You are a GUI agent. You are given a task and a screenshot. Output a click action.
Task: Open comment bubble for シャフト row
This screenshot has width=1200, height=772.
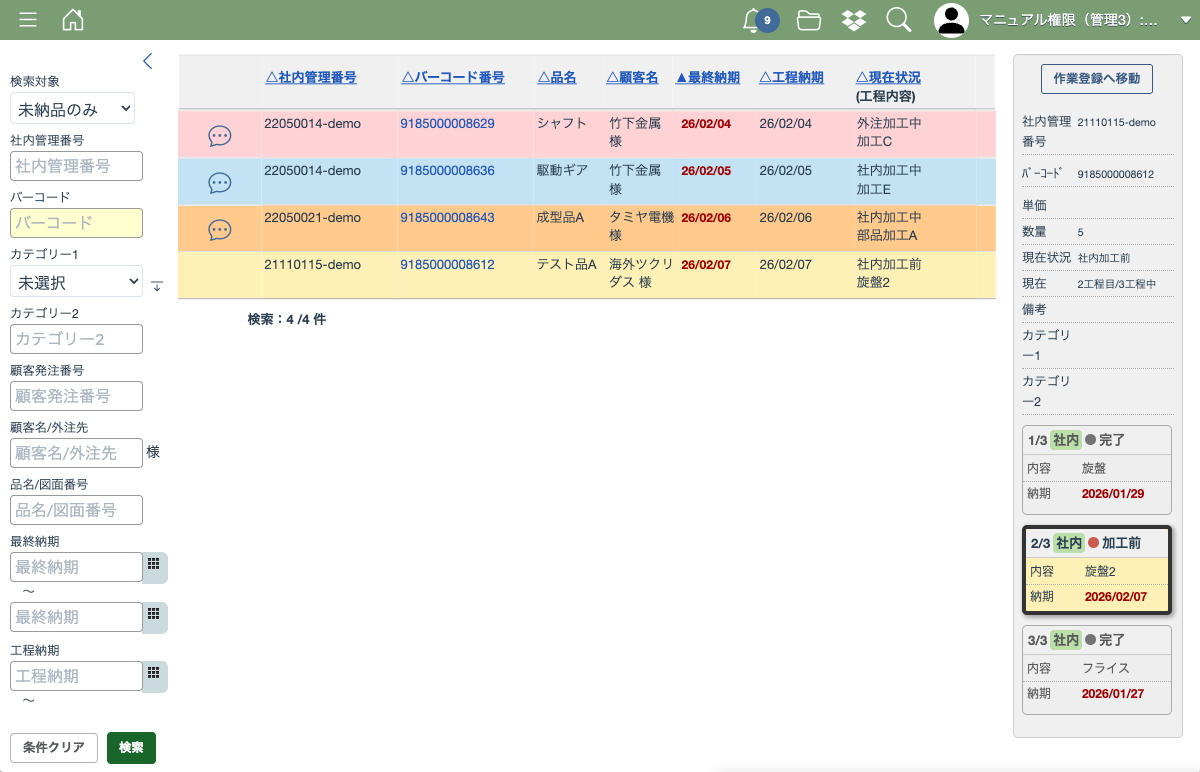pyautogui.click(x=220, y=136)
